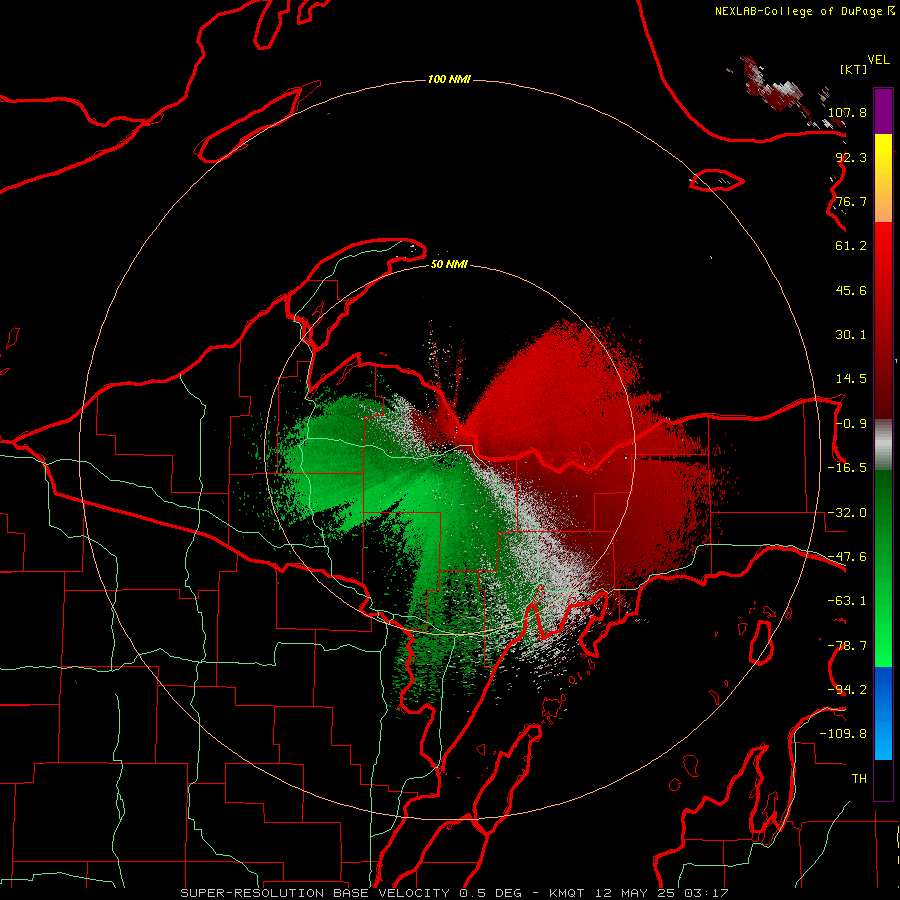Click the gray near-zero segment of the color bar
This screenshot has width=900, height=900.
[x=883, y=445]
